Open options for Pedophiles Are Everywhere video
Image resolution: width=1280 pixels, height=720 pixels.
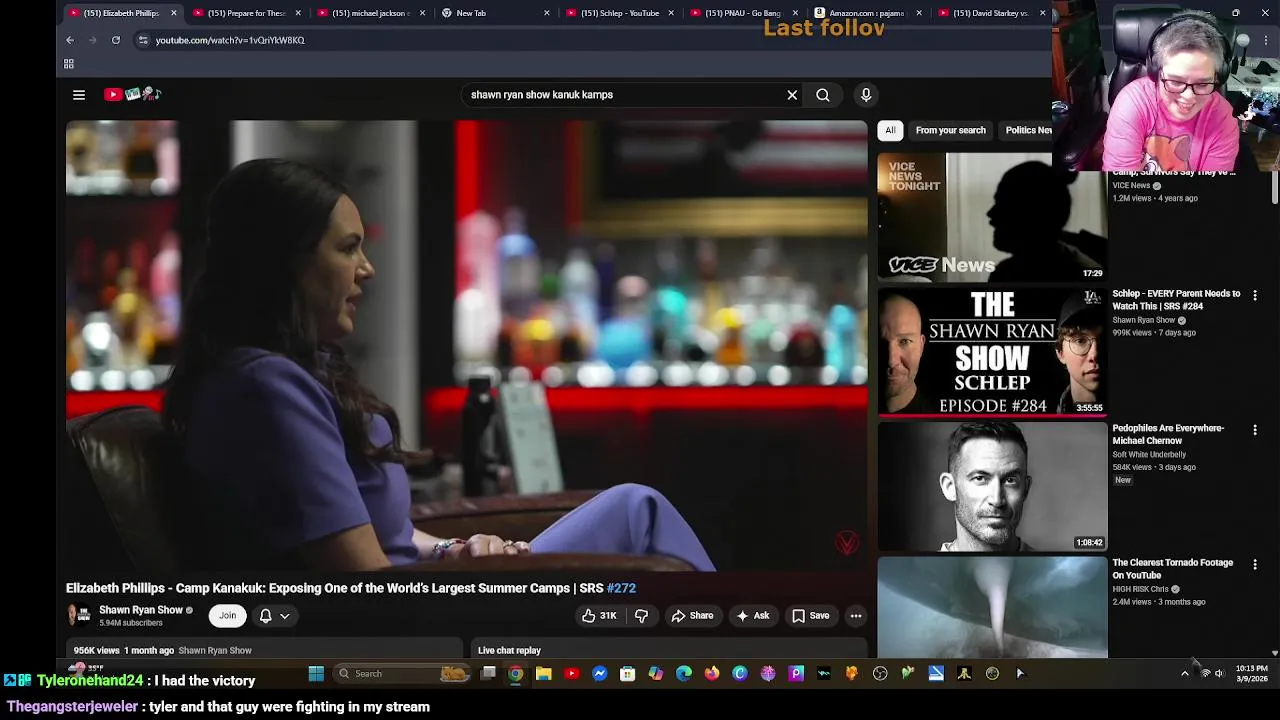click(1255, 430)
